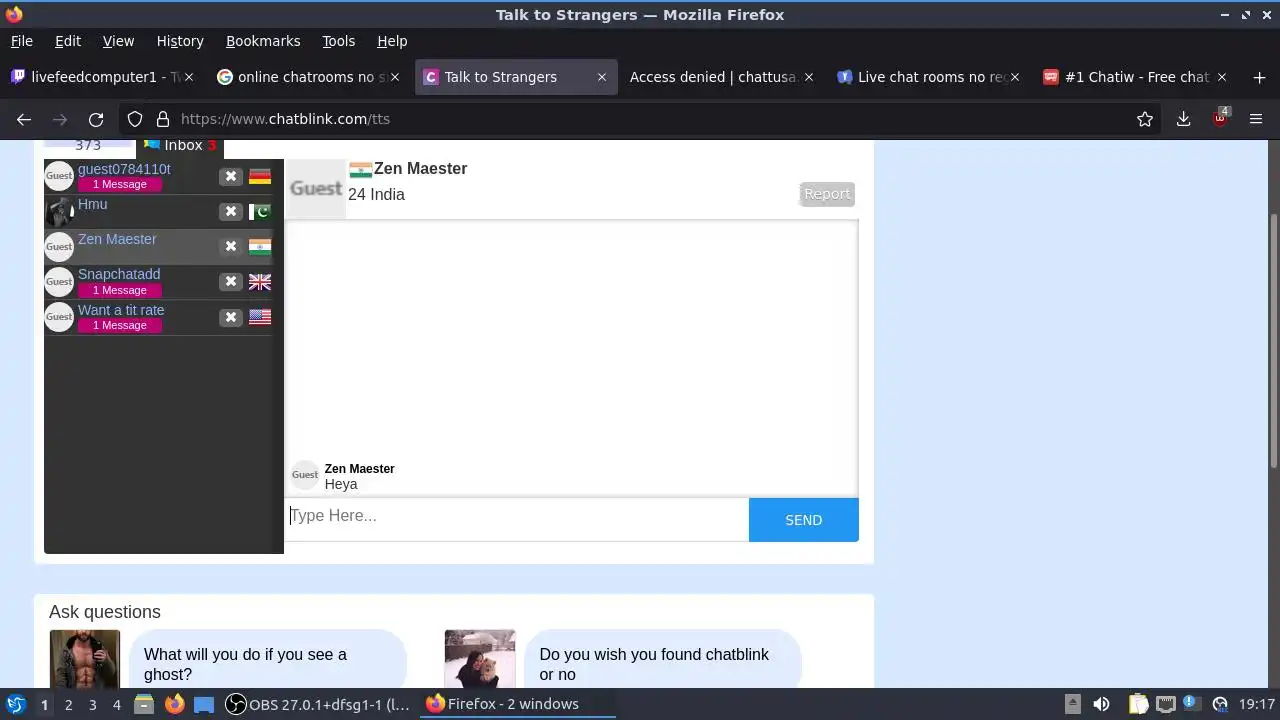1280x720 pixels.
Task: Switch to online chatrooms Google tab
Action: point(308,77)
